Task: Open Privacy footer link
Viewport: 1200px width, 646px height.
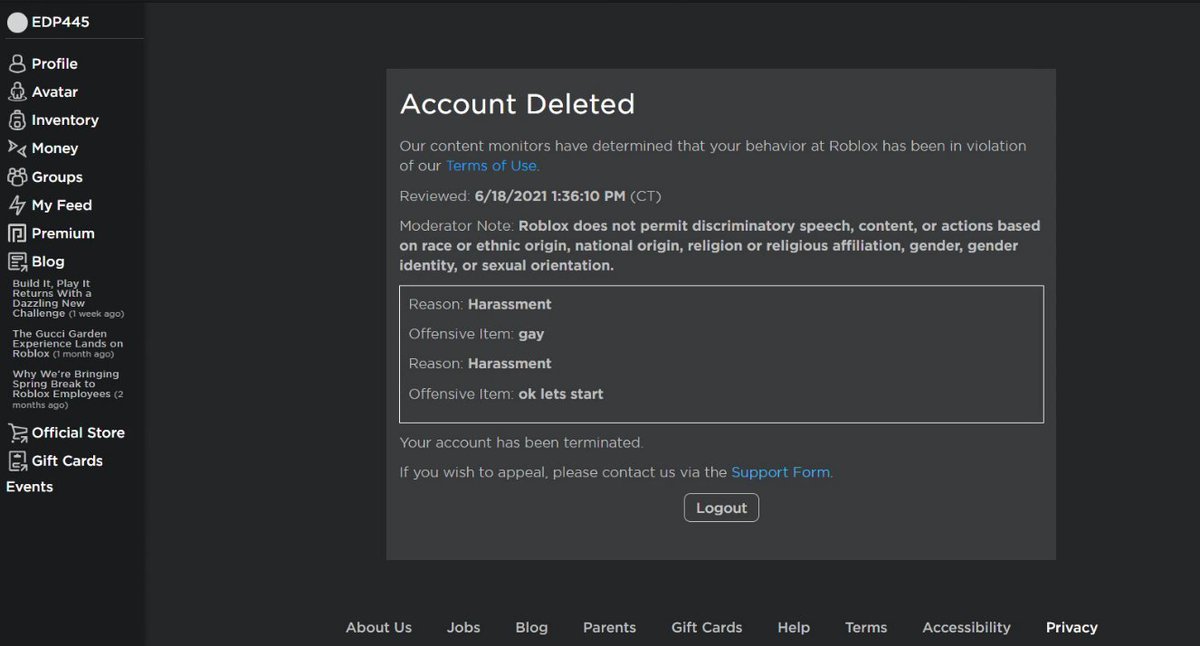Action: pyautogui.click(x=1071, y=628)
